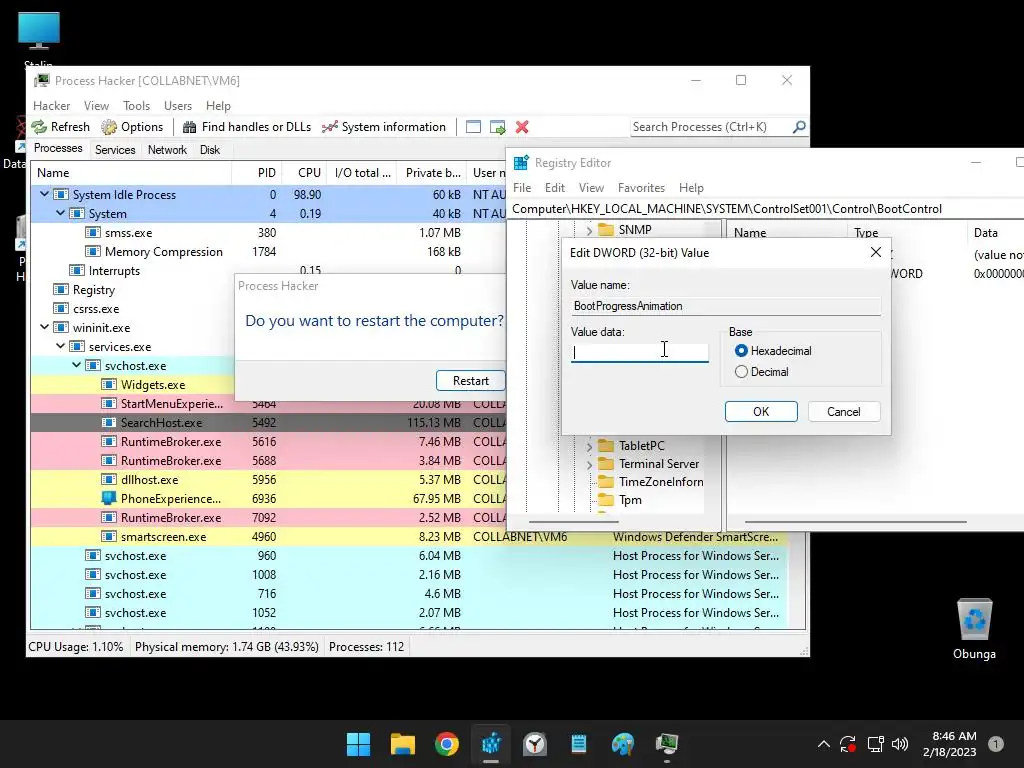The width and height of the screenshot is (1024, 768).
Task: Select the SNMP folder icon
Action: 606,230
